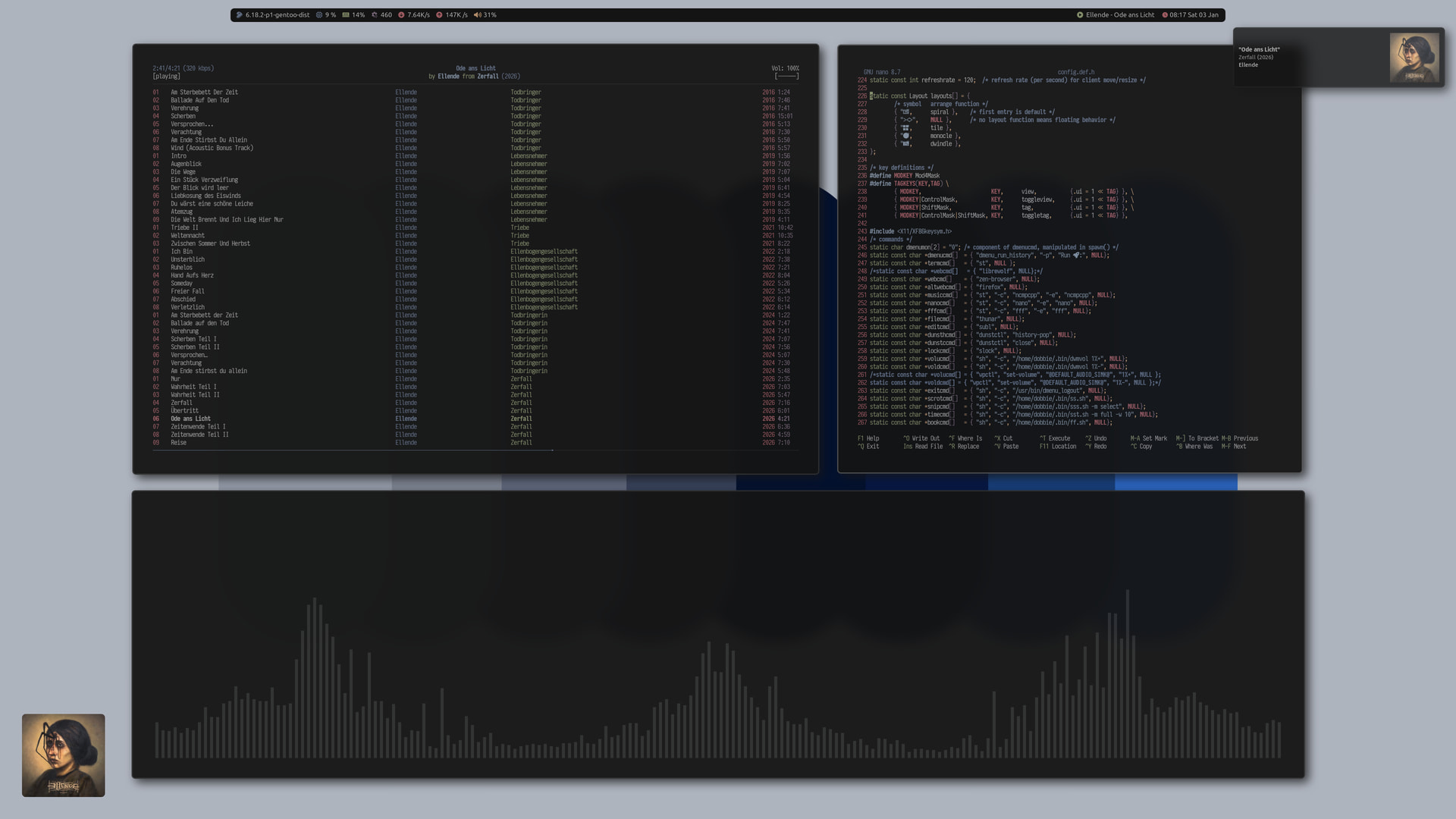Click the download speed icon showing 7.64K/s

coord(401,14)
